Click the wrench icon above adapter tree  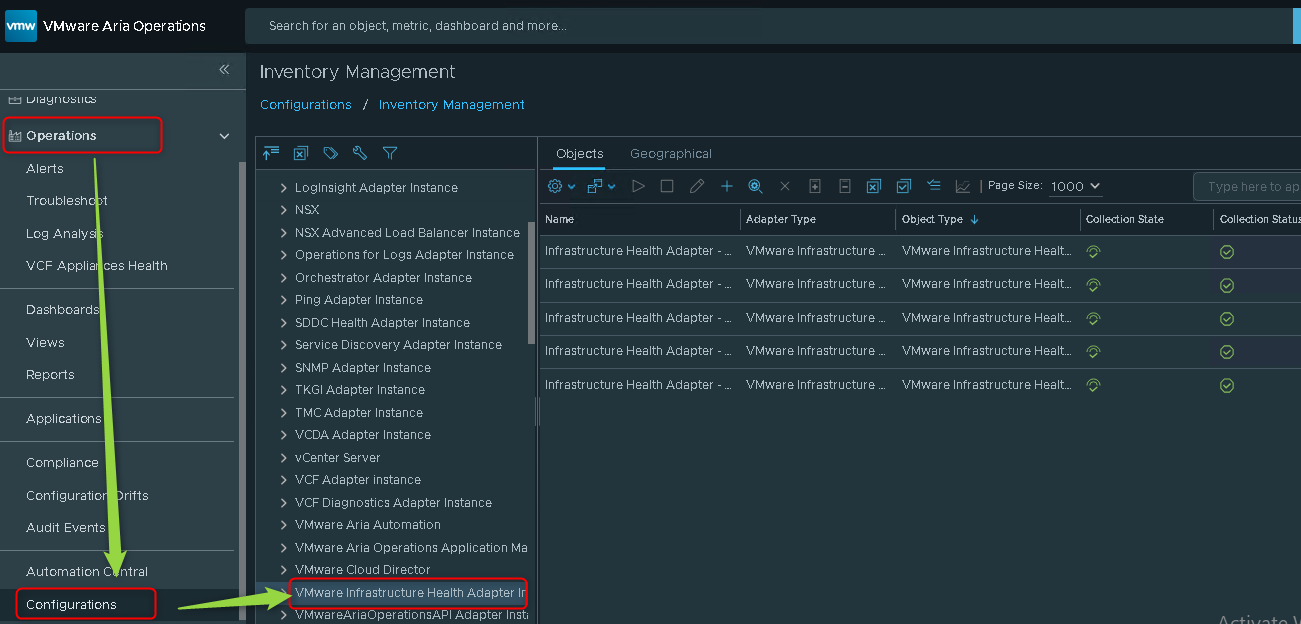(360, 153)
